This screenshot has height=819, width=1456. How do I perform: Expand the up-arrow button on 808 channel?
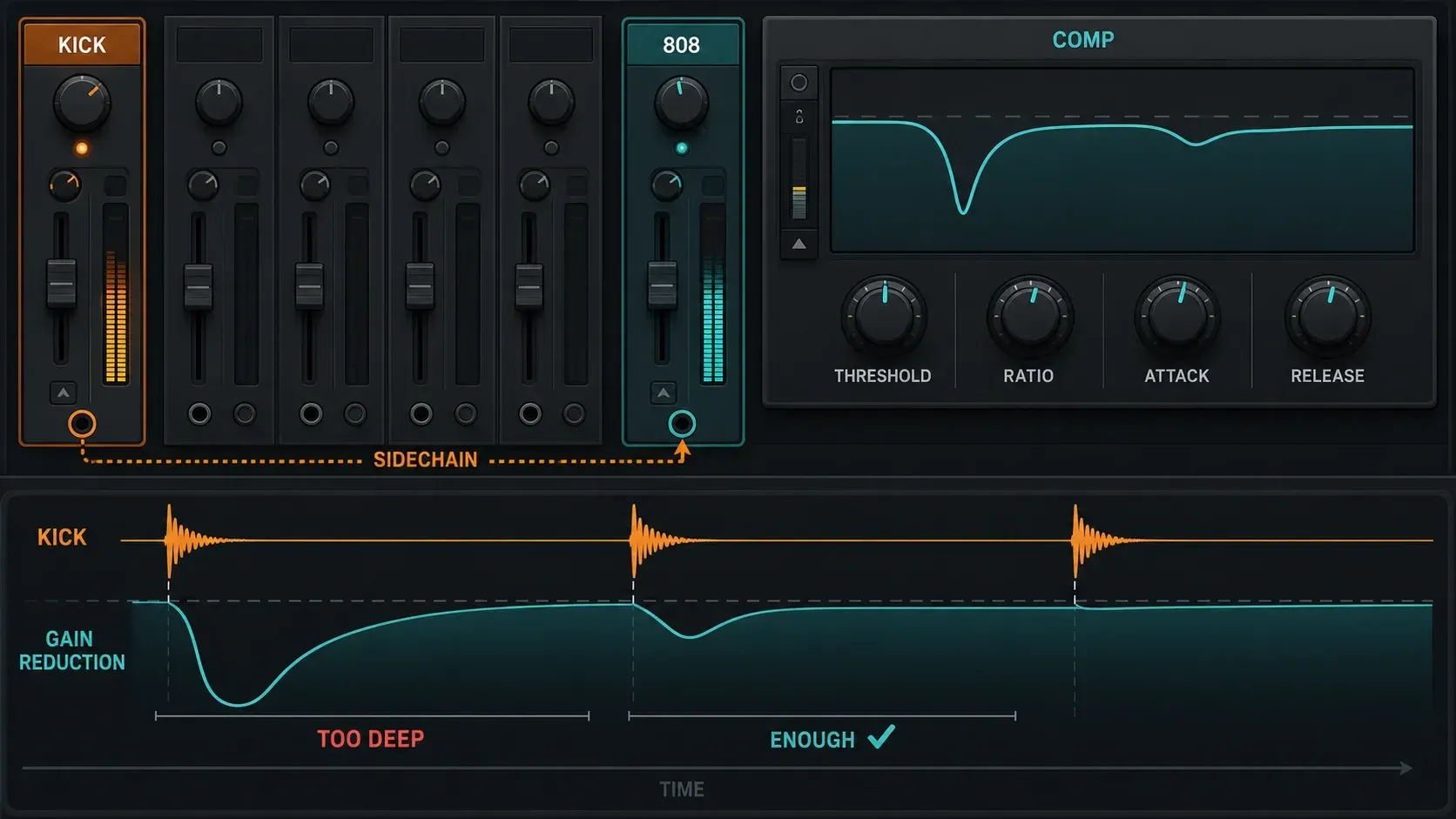coord(664,393)
